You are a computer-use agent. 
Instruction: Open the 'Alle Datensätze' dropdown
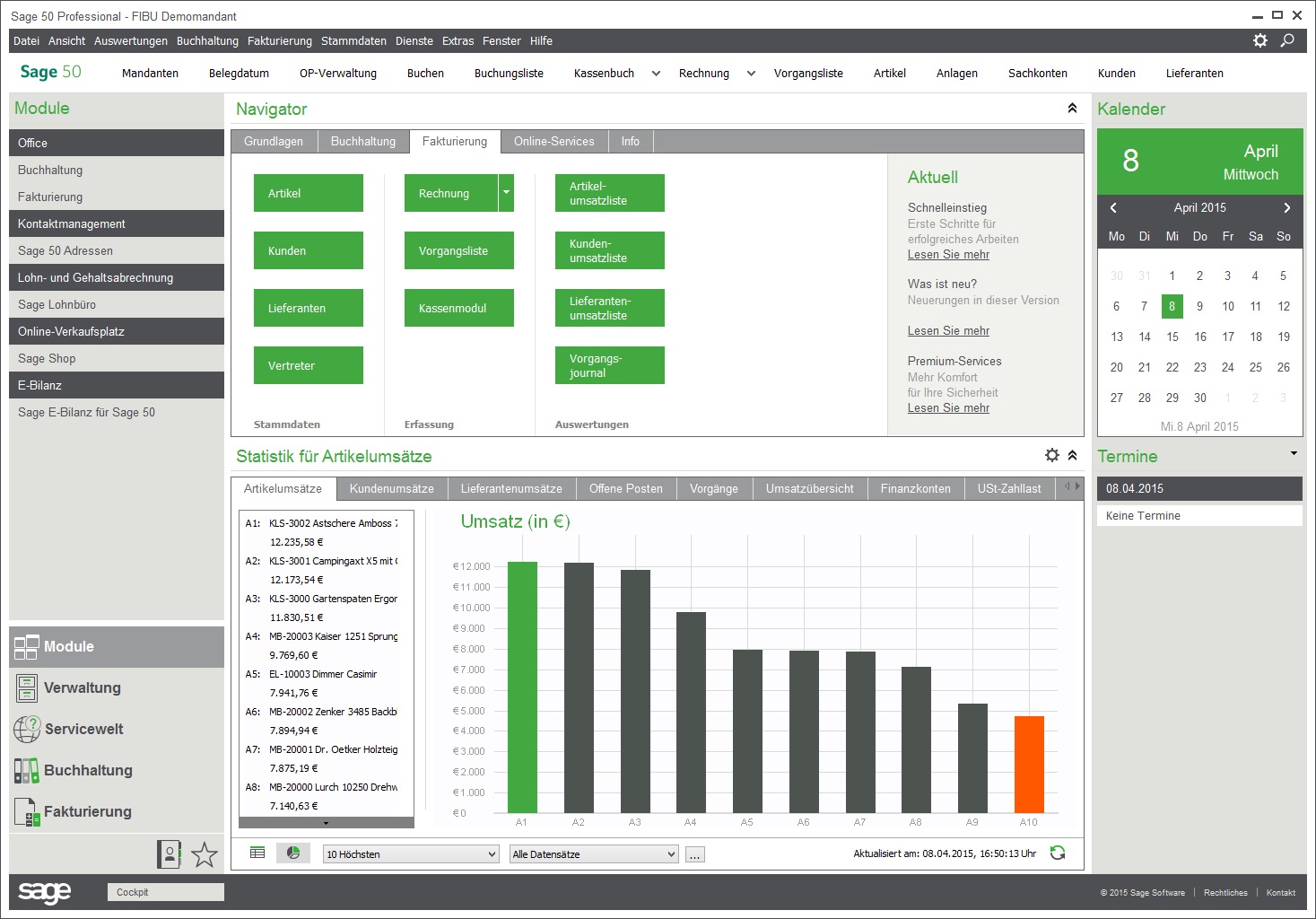tap(594, 854)
